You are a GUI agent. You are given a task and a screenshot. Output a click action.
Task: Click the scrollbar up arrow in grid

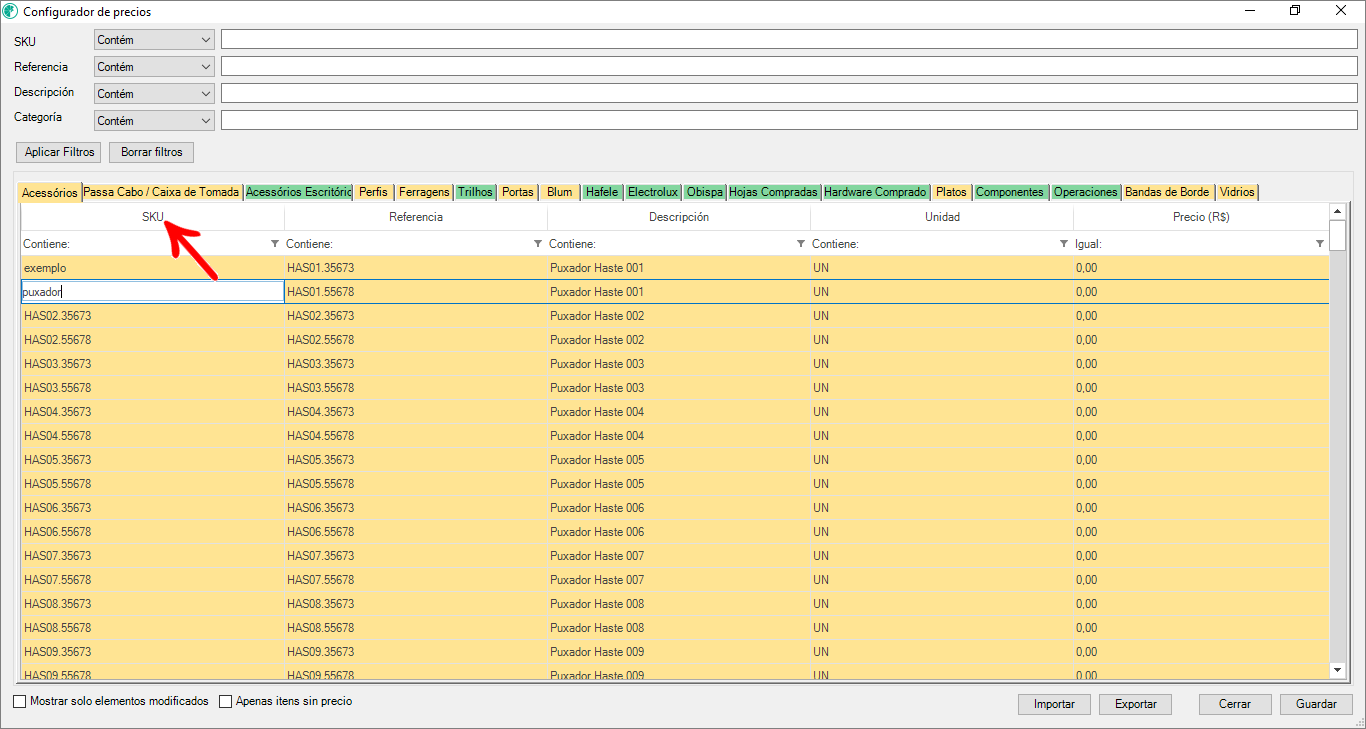pos(1338,211)
